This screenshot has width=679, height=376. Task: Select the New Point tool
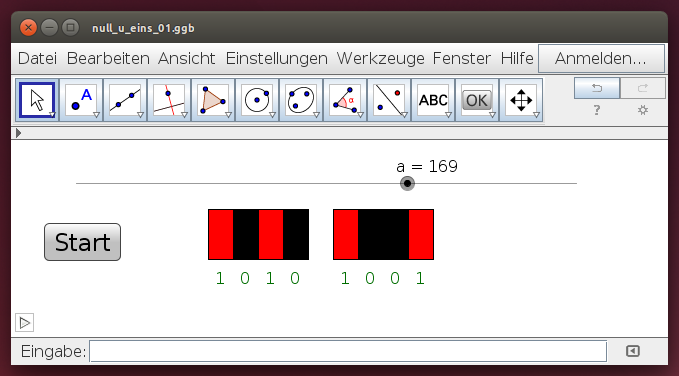point(81,100)
